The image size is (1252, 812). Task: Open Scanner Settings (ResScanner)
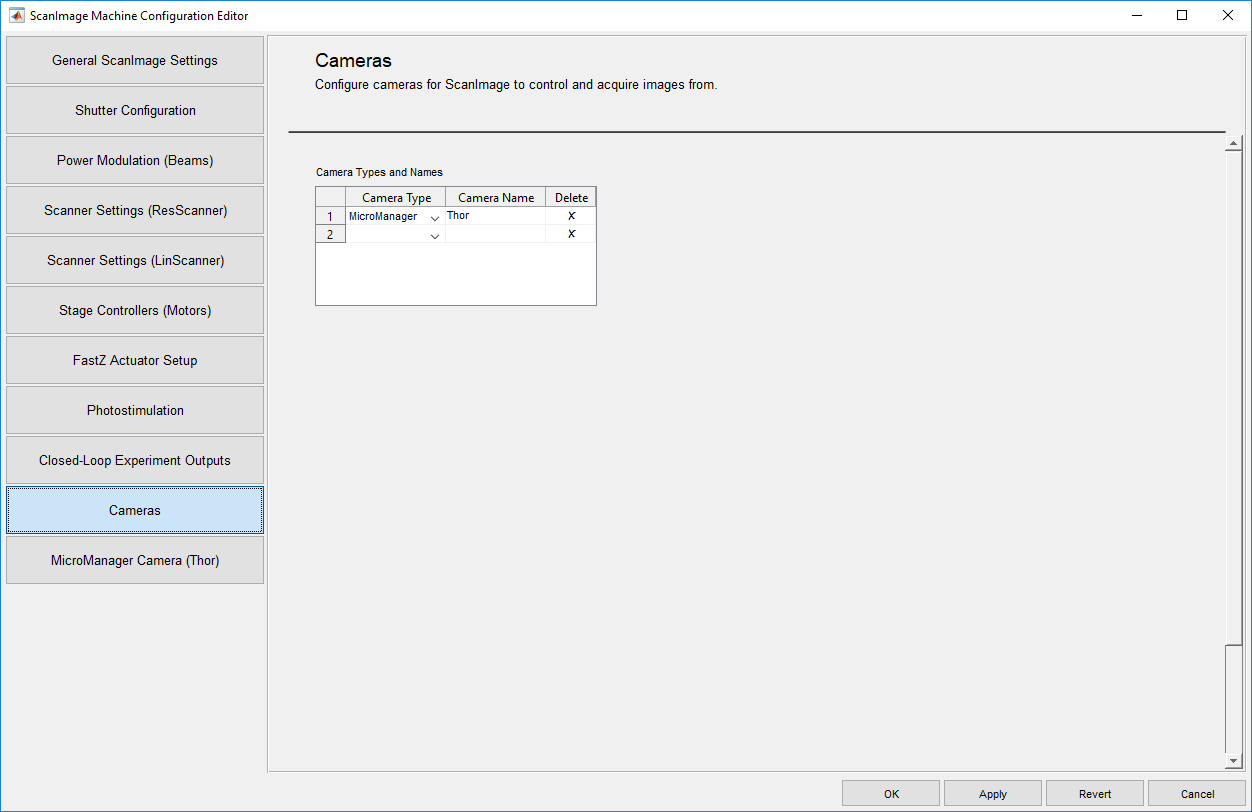click(135, 211)
